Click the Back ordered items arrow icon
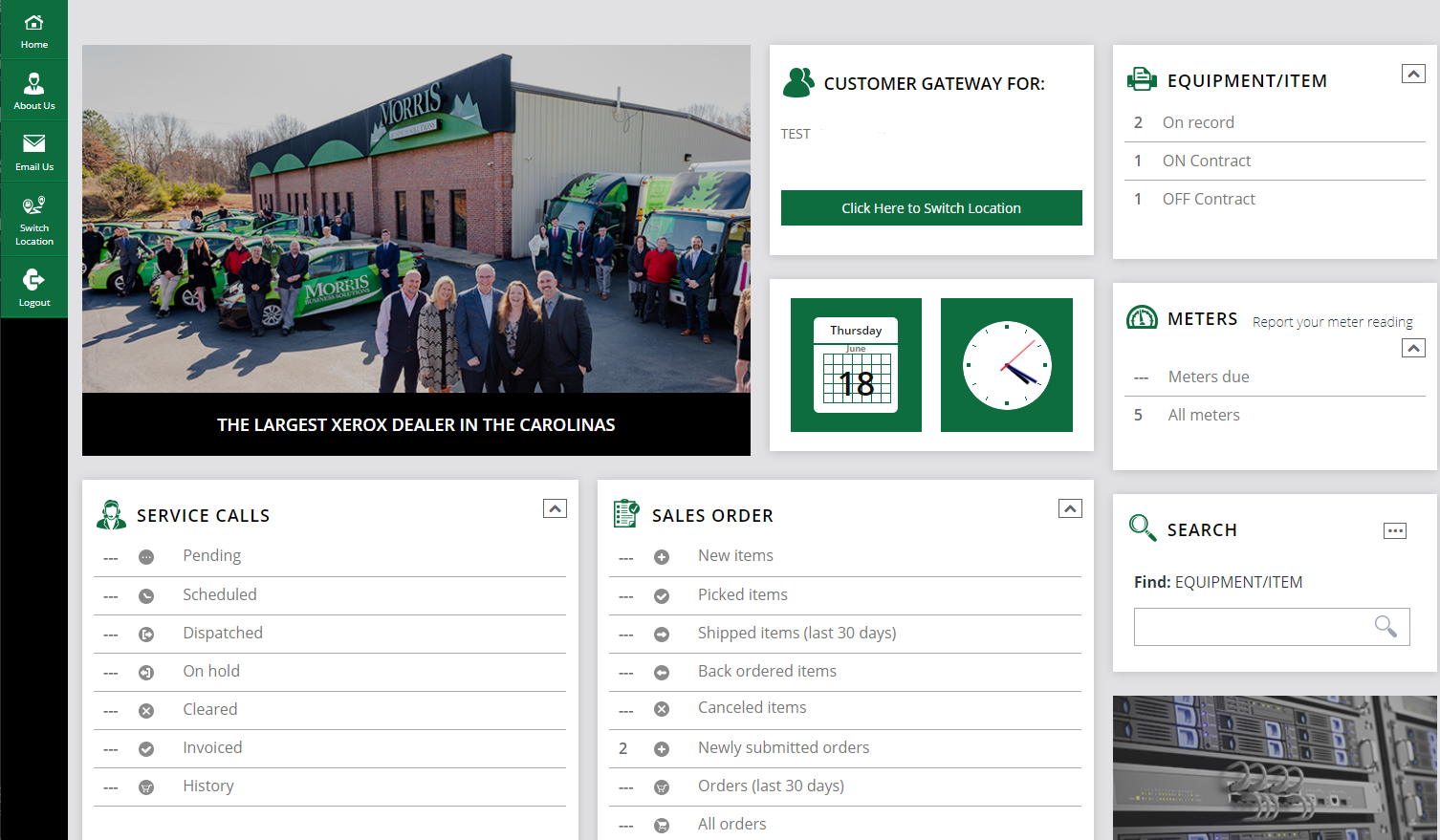1440x840 pixels. [x=662, y=673]
